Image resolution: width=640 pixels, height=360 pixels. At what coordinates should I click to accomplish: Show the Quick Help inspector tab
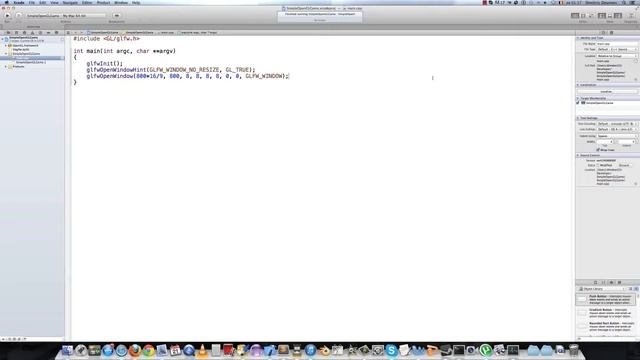click(611, 33)
